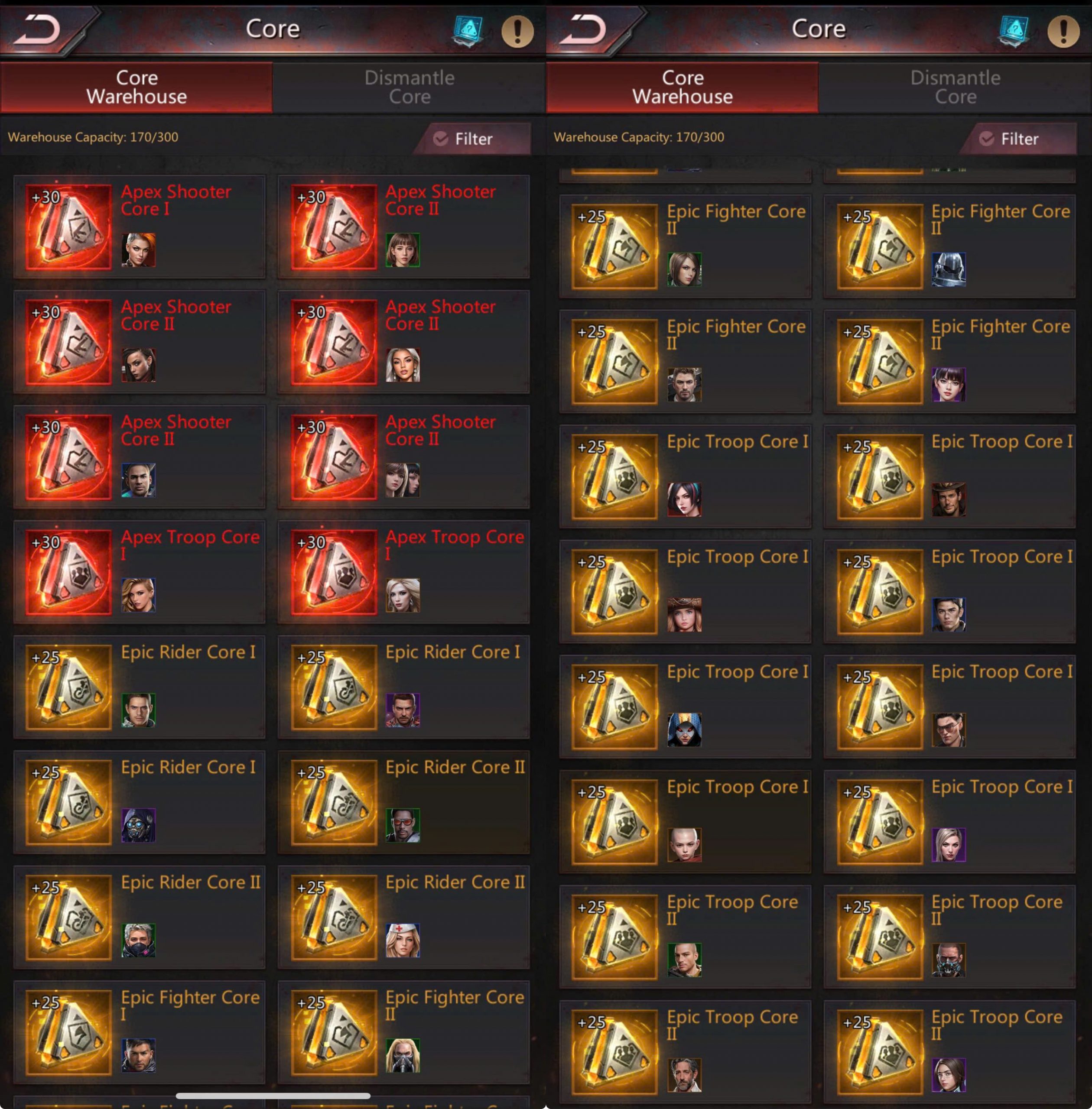Select the Apex Shooter Core I icon
1092x1109 pixels.
(68, 227)
